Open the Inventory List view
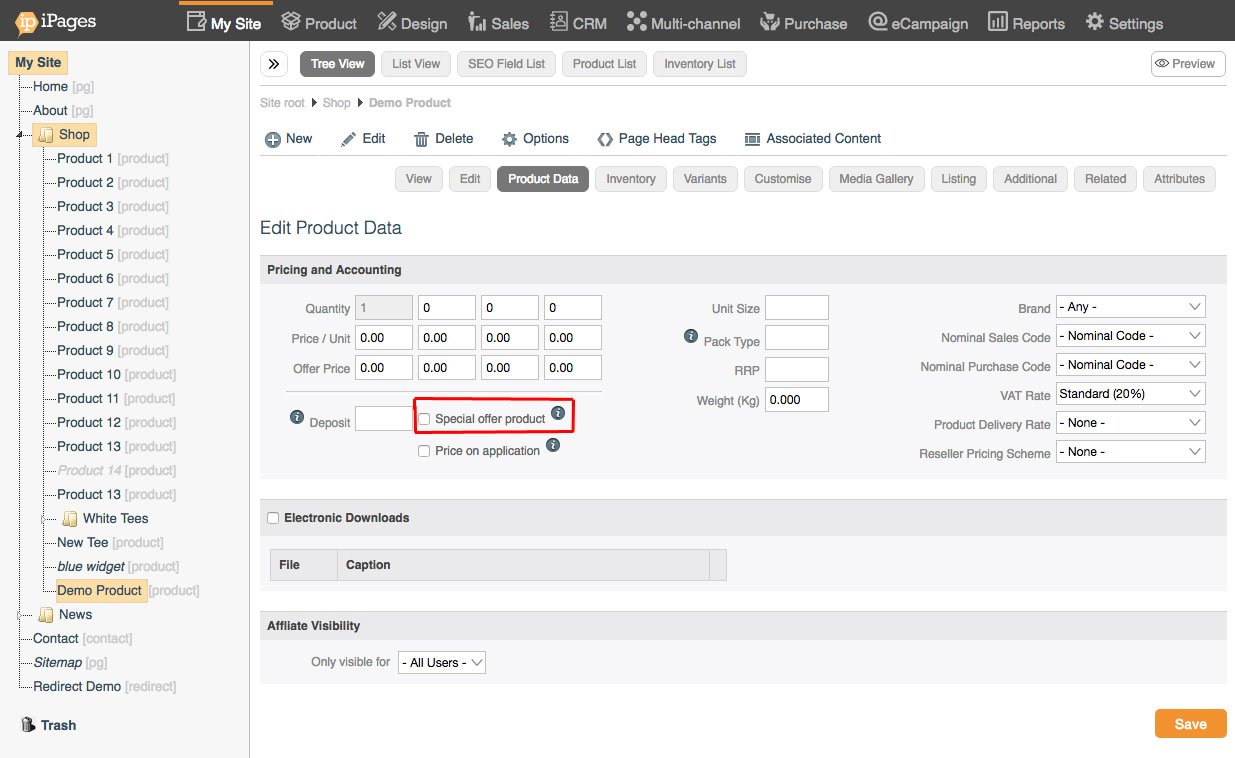 (x=700, y=64)
